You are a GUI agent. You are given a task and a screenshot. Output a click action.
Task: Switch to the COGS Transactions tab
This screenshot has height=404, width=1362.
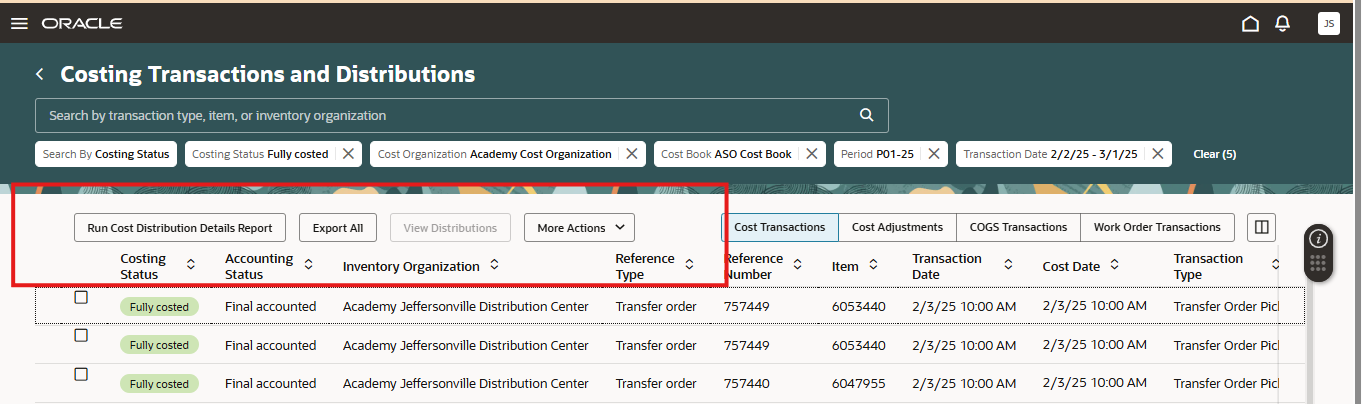[x=1018, y=227]
